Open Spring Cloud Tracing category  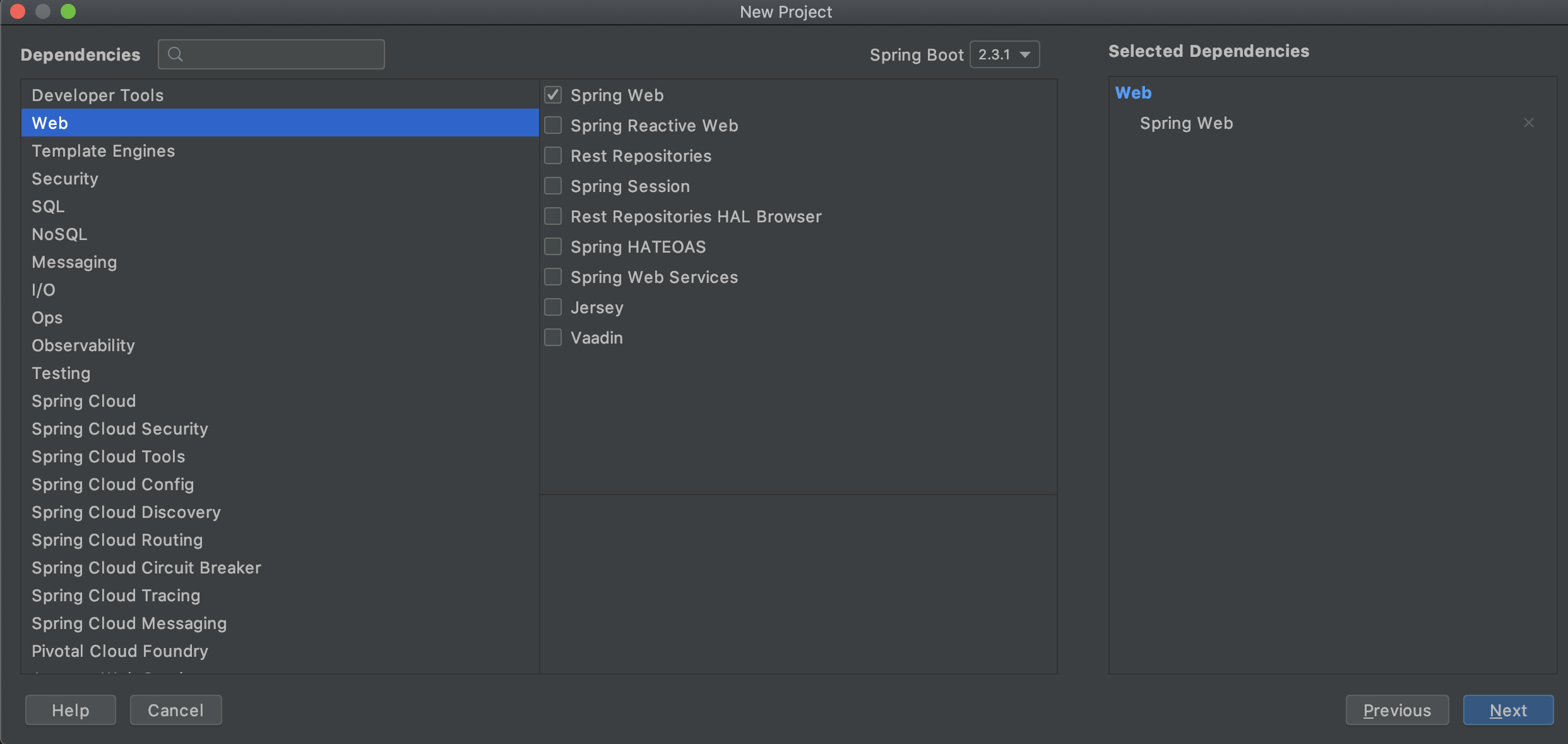tap(280, 595)
